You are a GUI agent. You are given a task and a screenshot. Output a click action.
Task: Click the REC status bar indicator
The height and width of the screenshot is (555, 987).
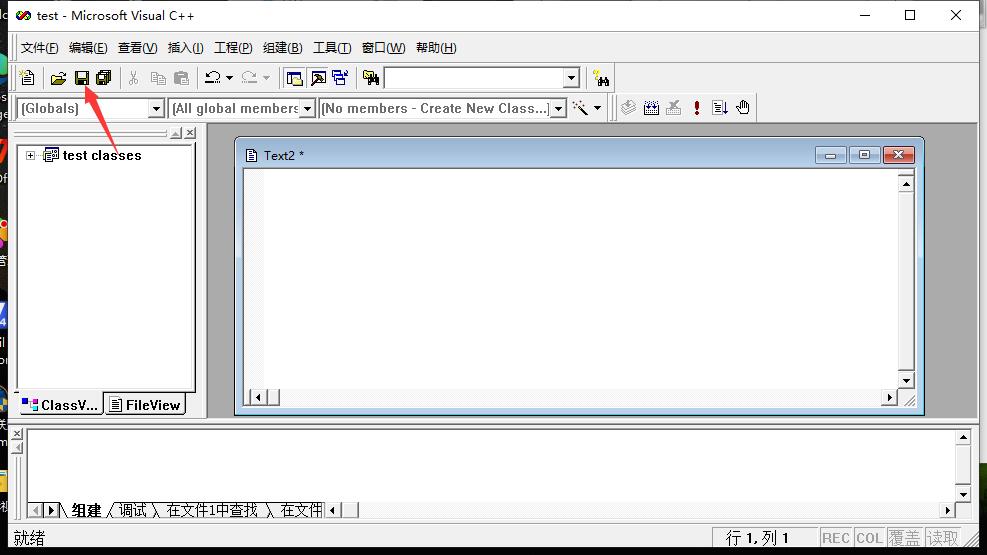[836, 538]
